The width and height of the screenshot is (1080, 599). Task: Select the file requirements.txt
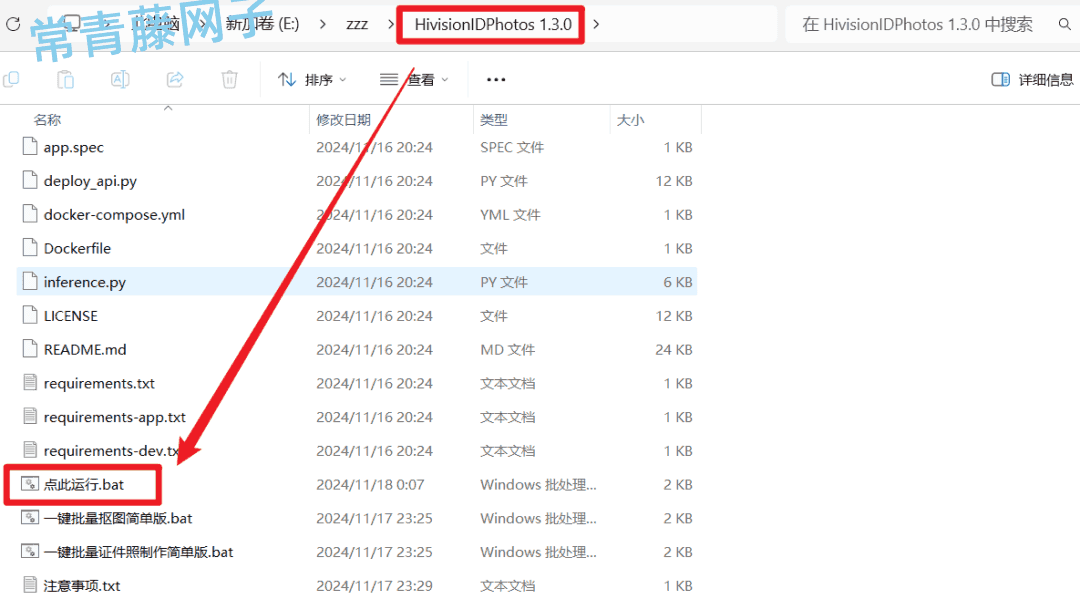pyautogui.click(x=99, y=383)
